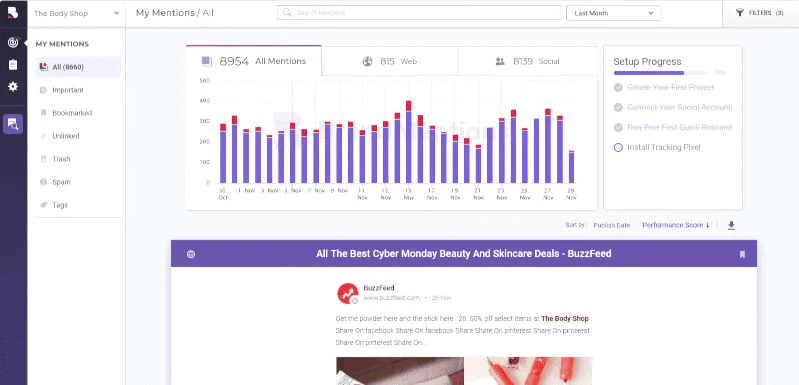Click the 15 Nov peak bar in chart
The height and width of the screenshot is (385, 799).
(409, 142)
